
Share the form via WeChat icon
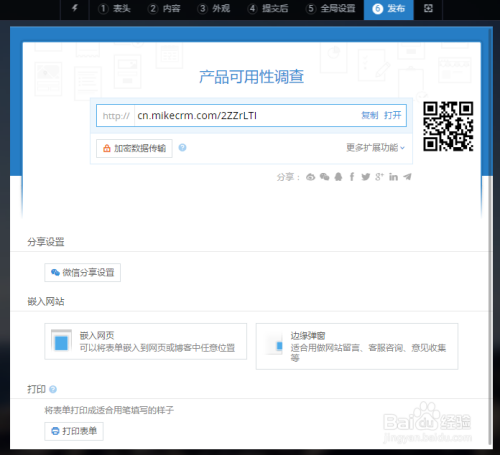click(x=324, y=177)
